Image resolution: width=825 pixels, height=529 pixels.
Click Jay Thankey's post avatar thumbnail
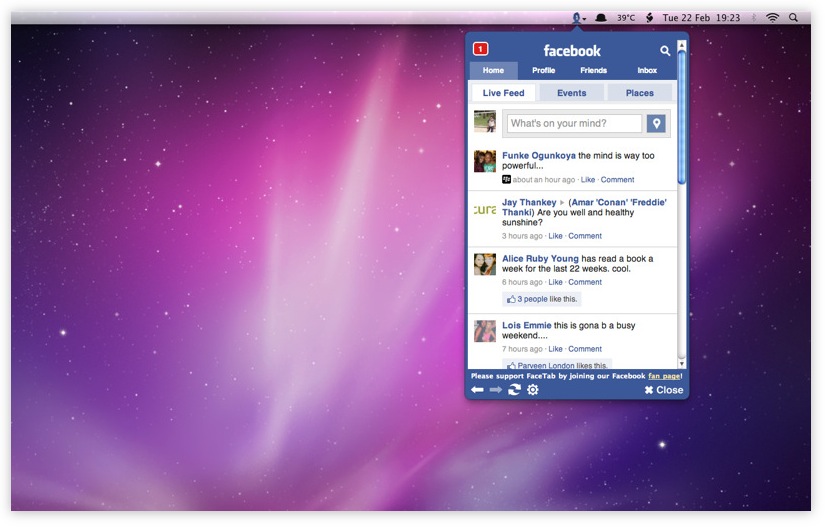[485, 209]
